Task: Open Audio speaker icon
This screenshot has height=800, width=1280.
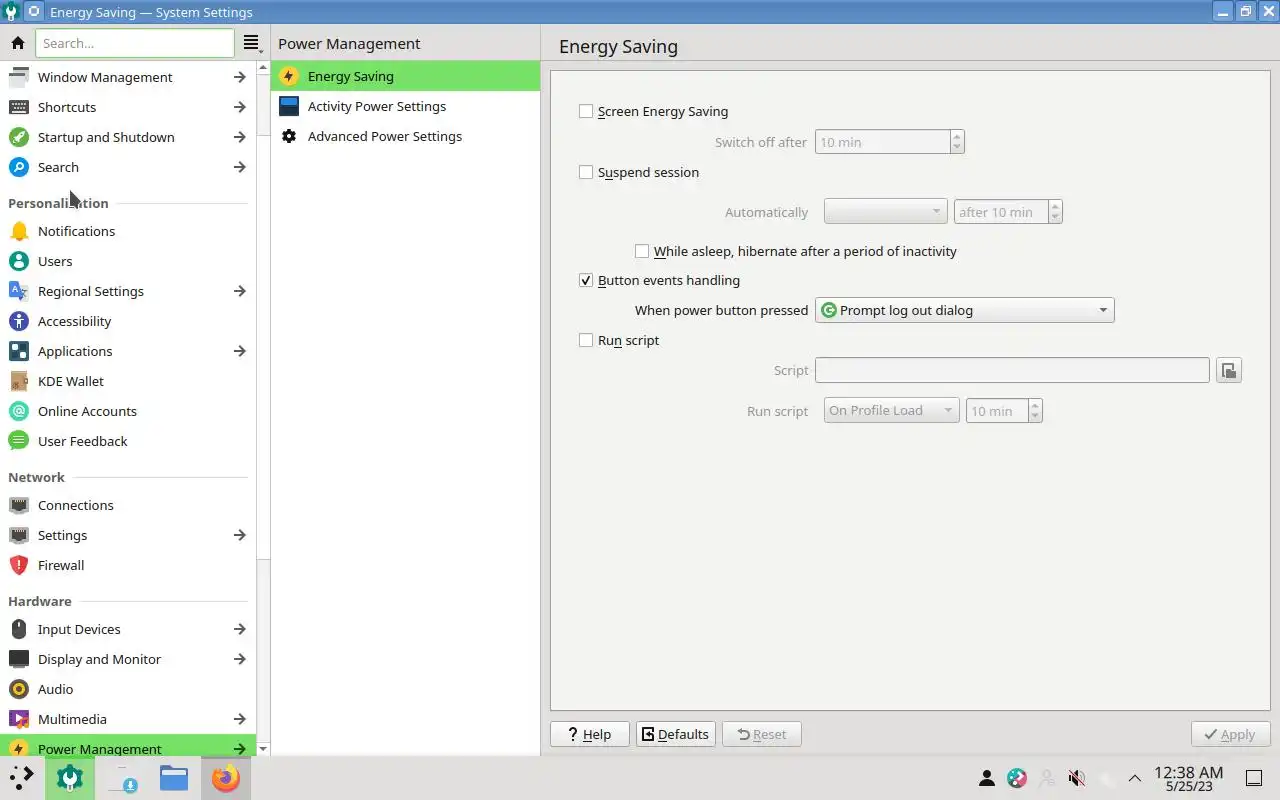Action: [19, 689]
